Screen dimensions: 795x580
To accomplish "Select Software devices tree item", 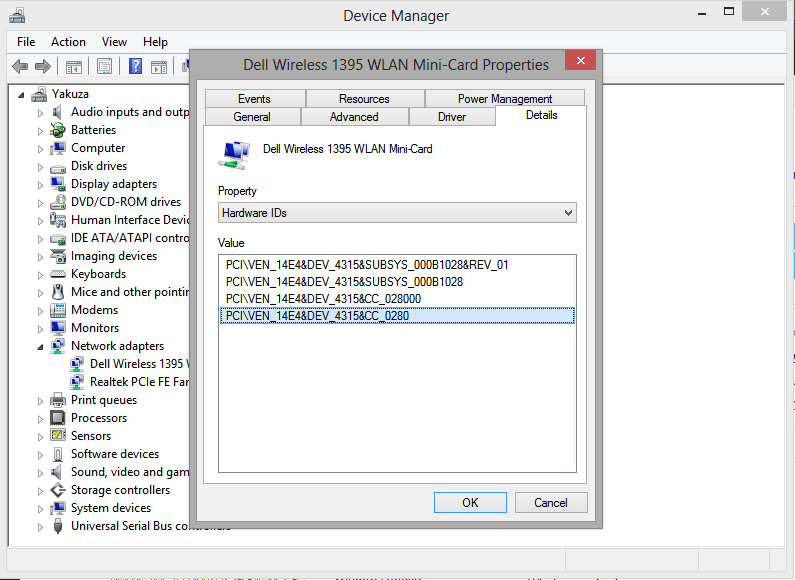I will pyautogui.click(x=115, y=454).
